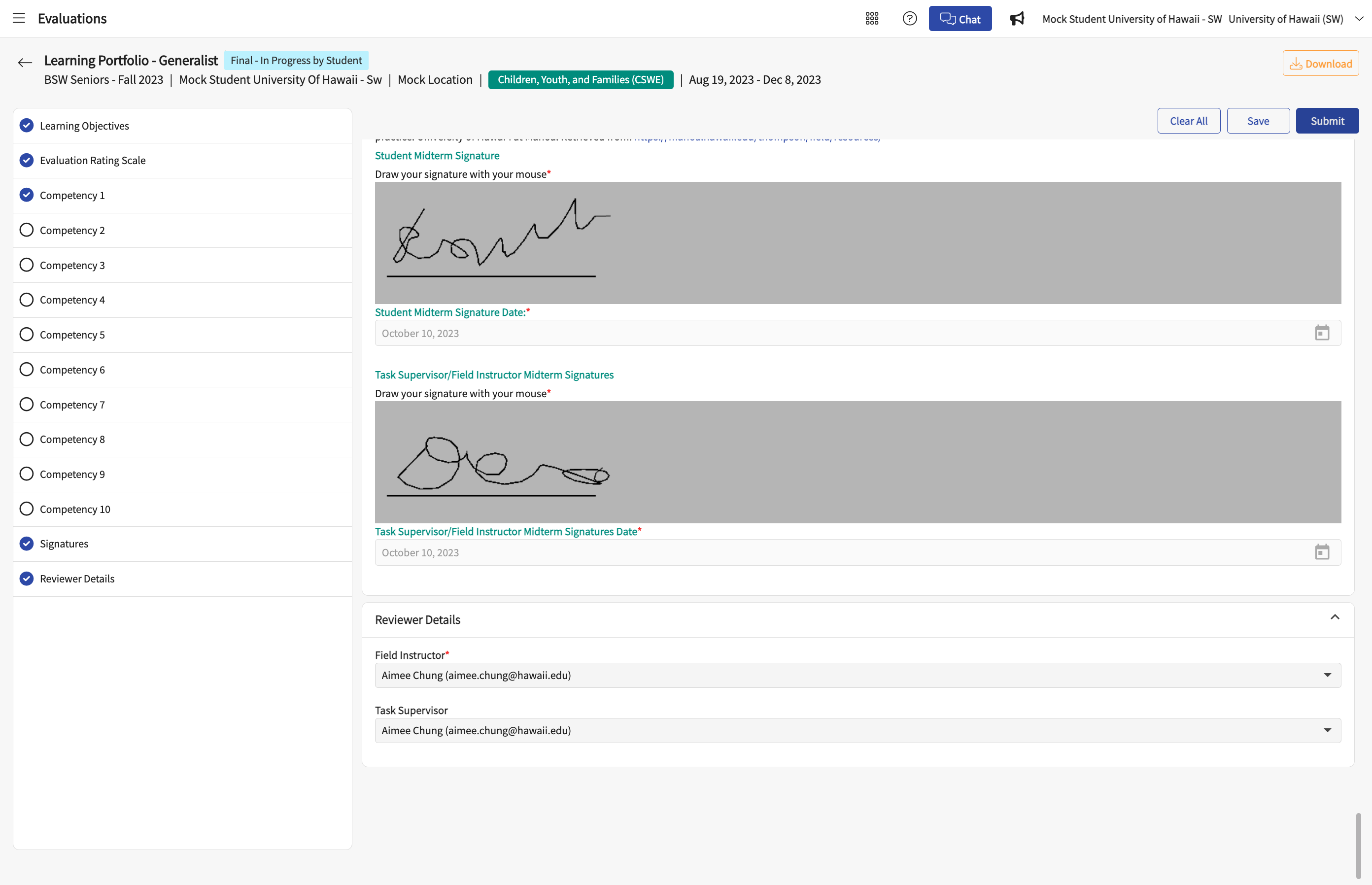Open calendar for Student Midterm Signature Date
Image resolution: width=1372 pixels, height=885 pixels.
pos(1322,333)
